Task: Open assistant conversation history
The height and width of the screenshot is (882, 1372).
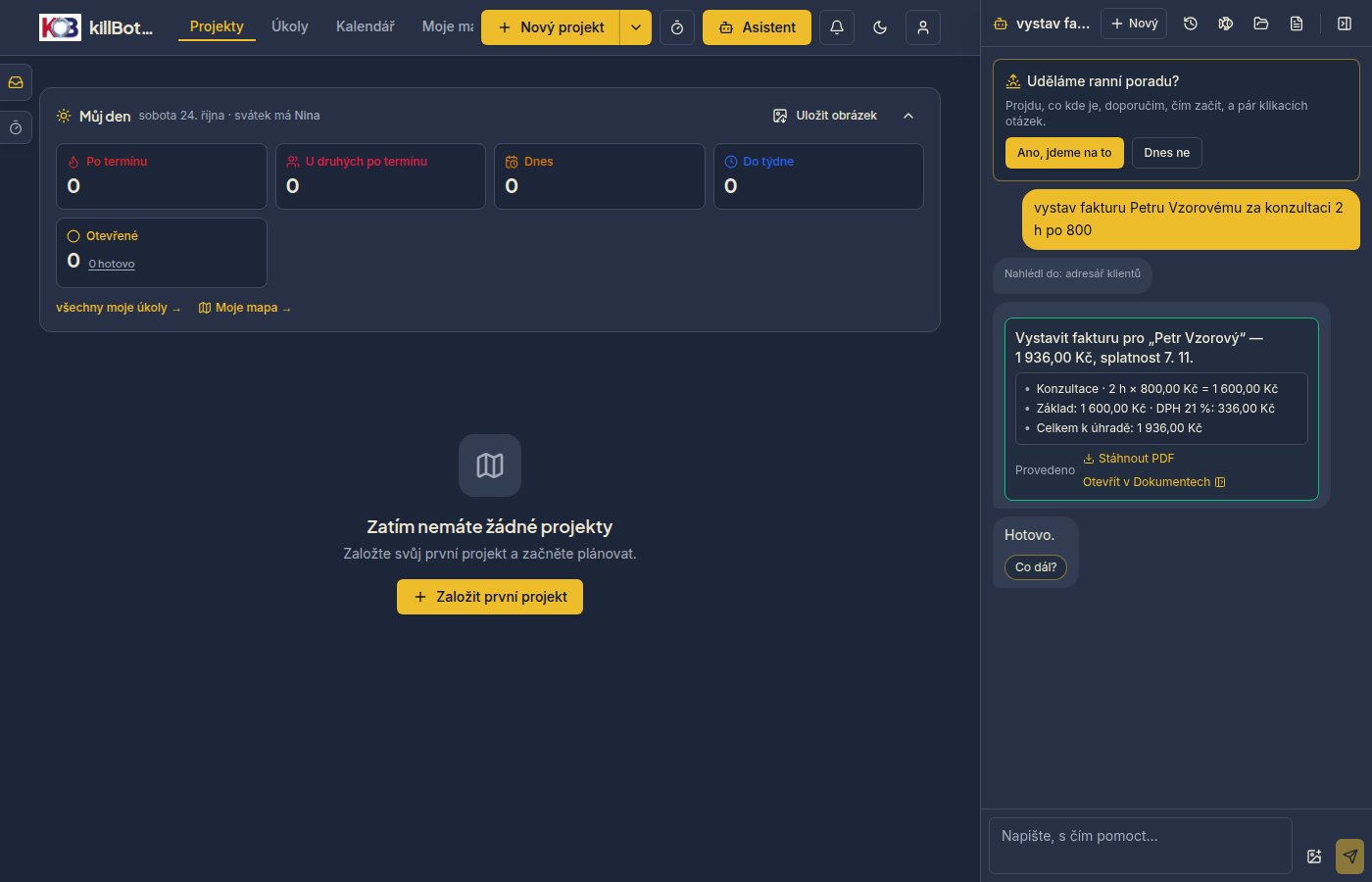Action: pyautogui.click(x=1191, y=24)
